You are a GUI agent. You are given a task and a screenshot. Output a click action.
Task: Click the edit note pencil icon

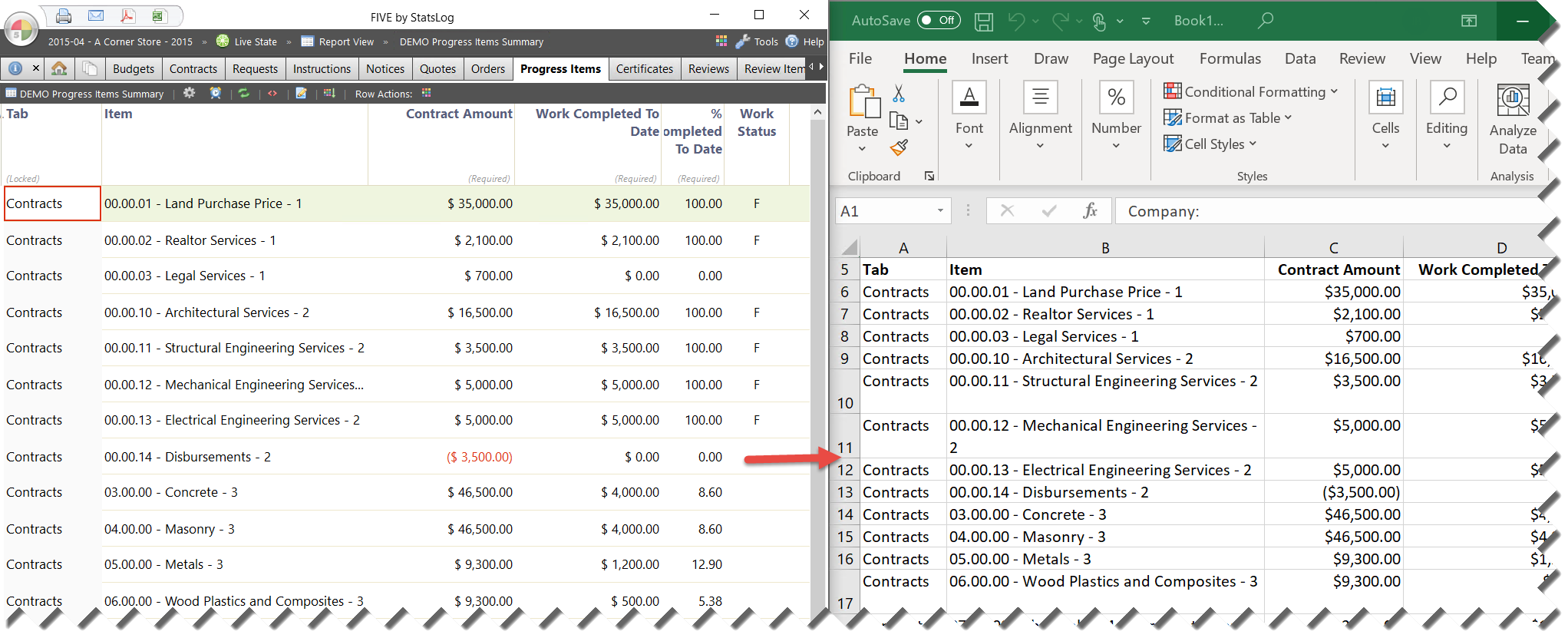301,93
